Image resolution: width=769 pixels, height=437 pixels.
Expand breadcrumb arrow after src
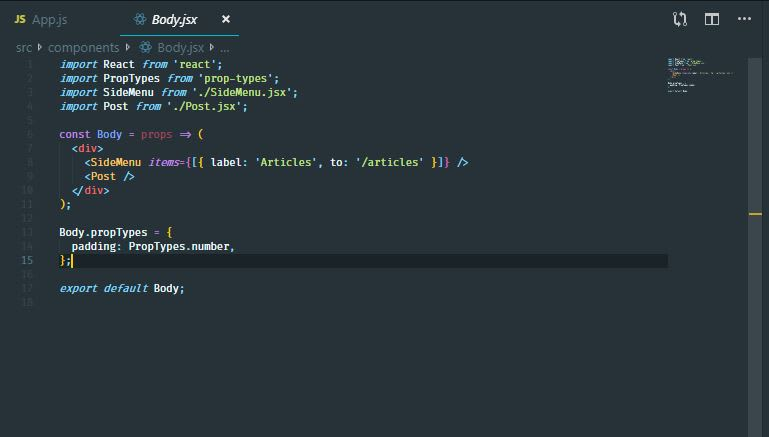coord(40,47)
